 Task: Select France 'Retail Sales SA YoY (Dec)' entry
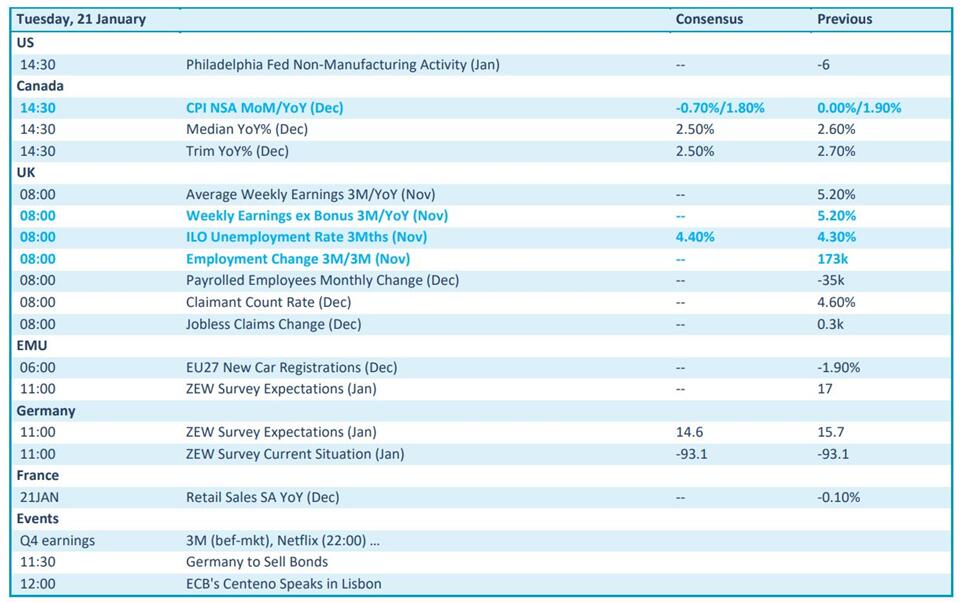[262, 497]
